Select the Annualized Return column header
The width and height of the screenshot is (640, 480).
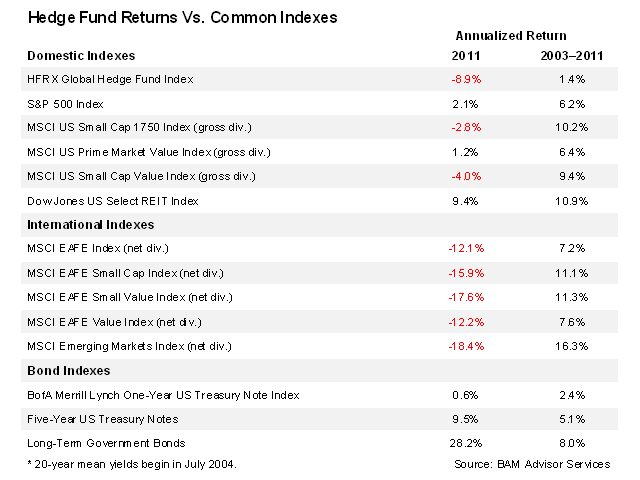point(510,36)
